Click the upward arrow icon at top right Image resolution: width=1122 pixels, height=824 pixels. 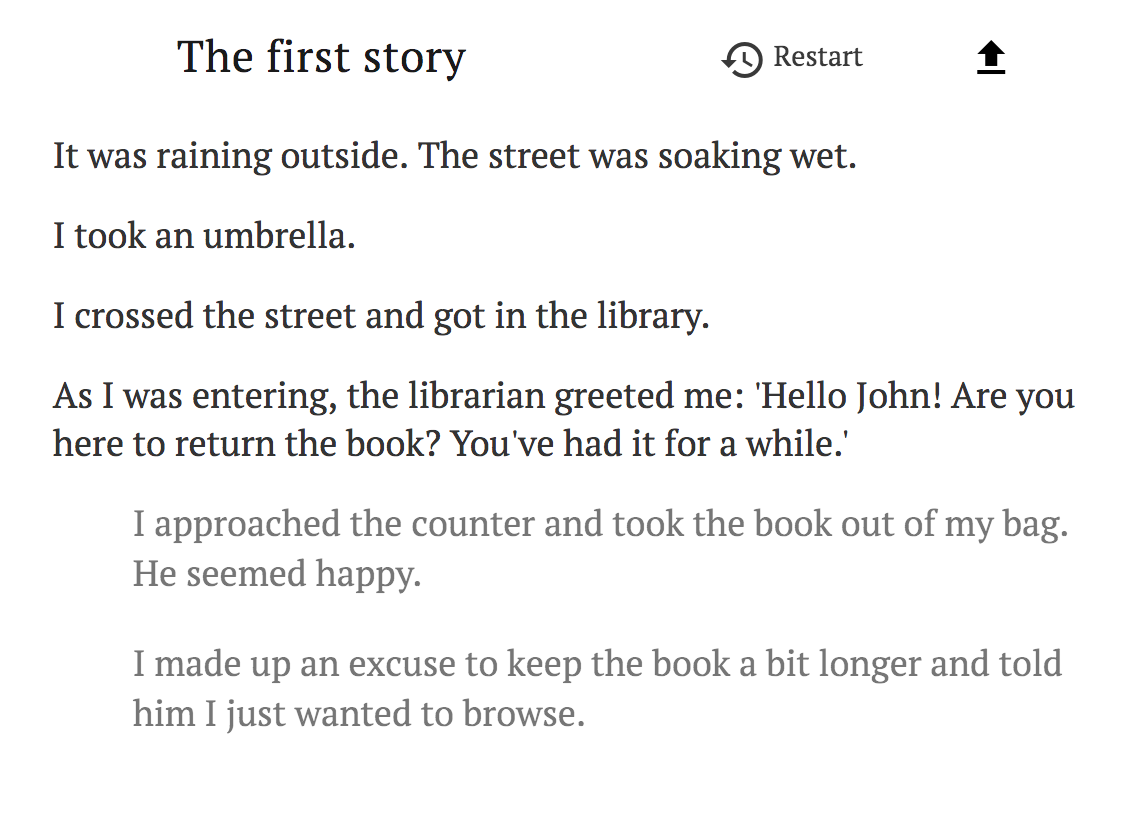(990, 57)
